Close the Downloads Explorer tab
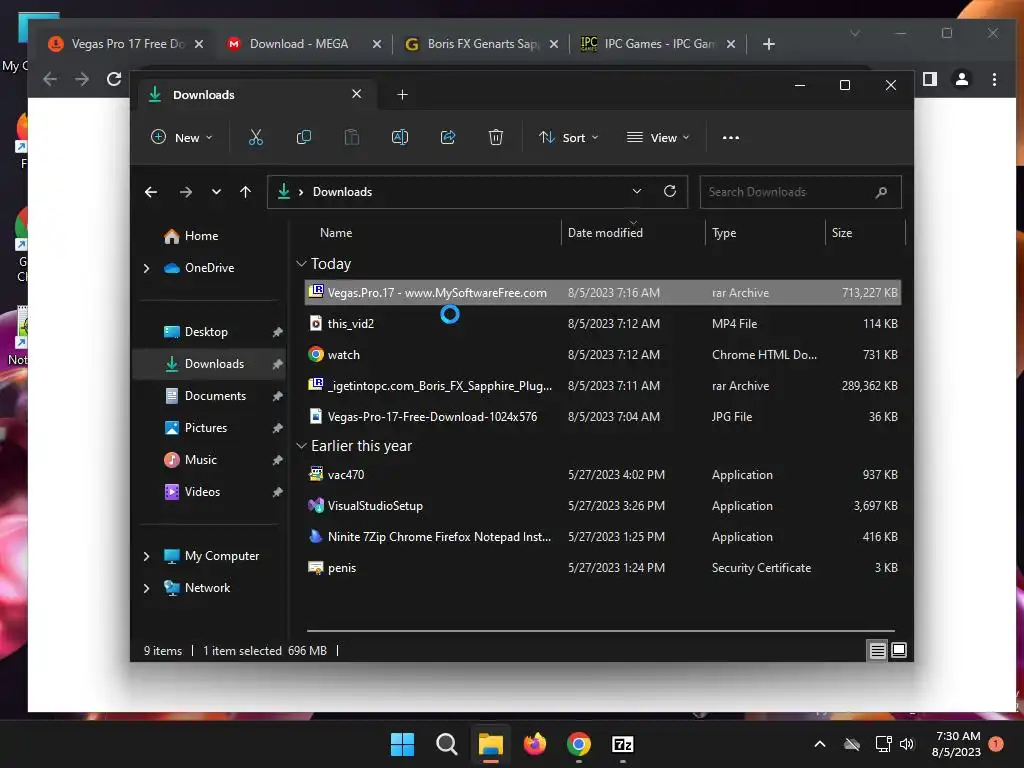Screen dimensions: 1024x768 pos(357,94)
